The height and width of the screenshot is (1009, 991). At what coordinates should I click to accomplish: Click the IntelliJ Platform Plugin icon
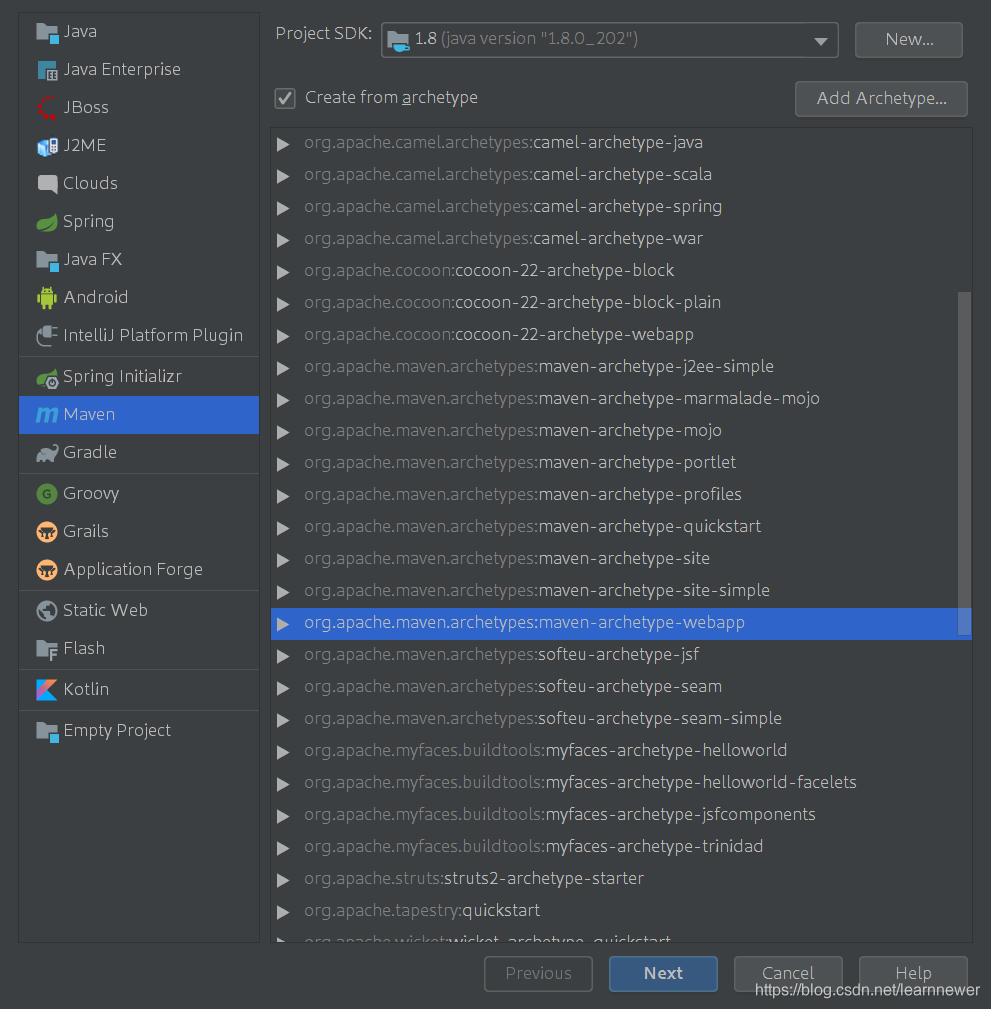(47, 335)
